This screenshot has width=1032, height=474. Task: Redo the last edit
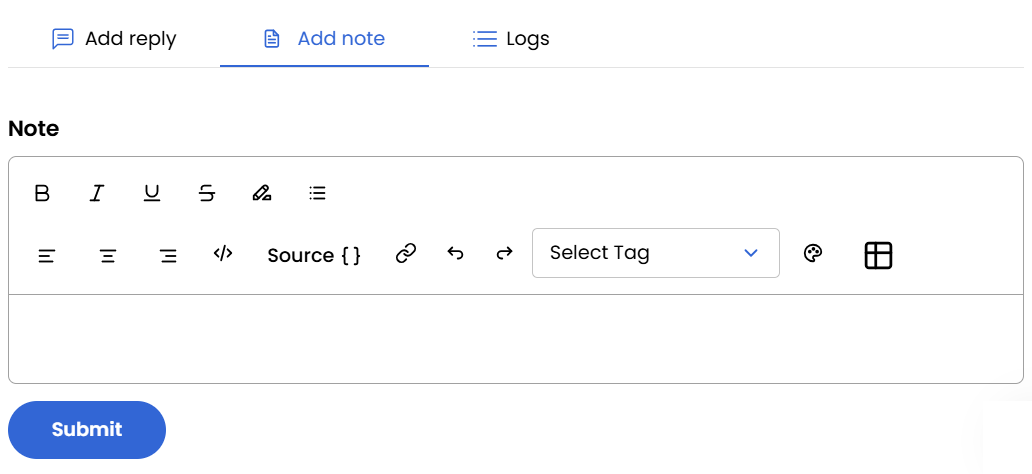[x=505, y=254]
